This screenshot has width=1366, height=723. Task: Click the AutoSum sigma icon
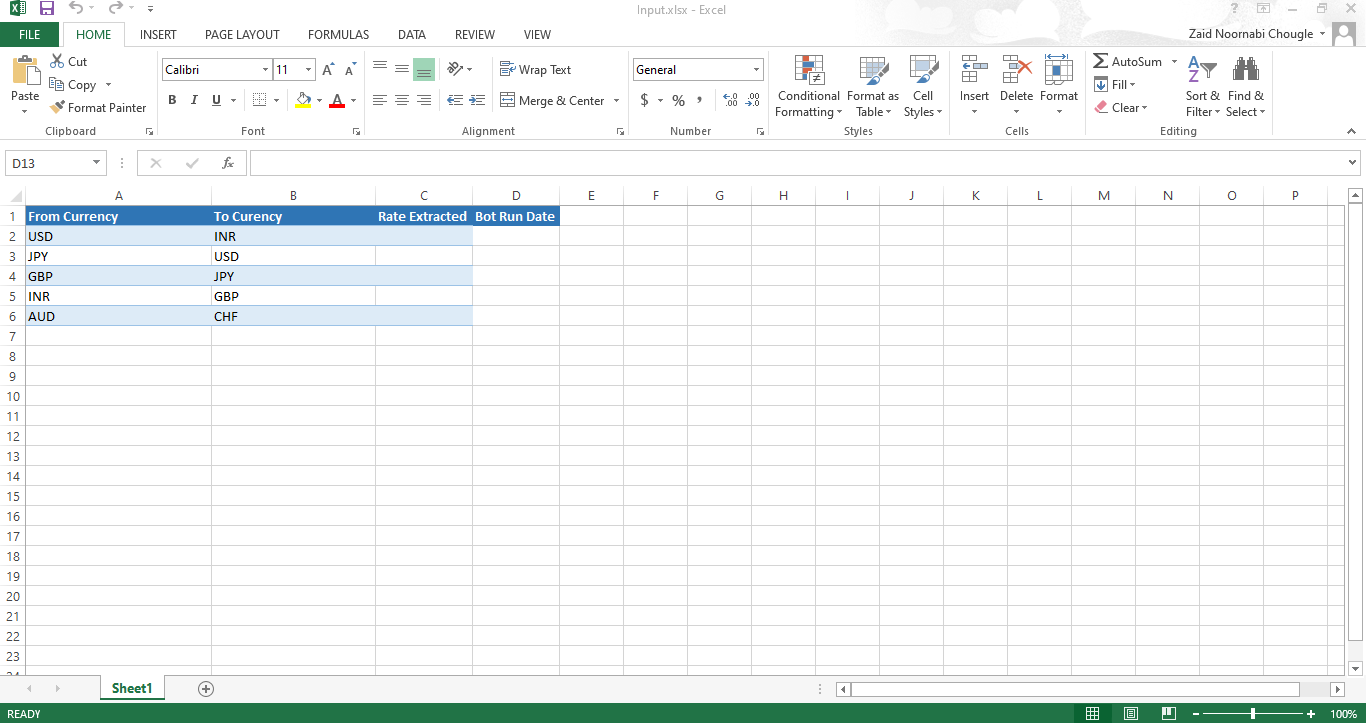pos(1101,62)
